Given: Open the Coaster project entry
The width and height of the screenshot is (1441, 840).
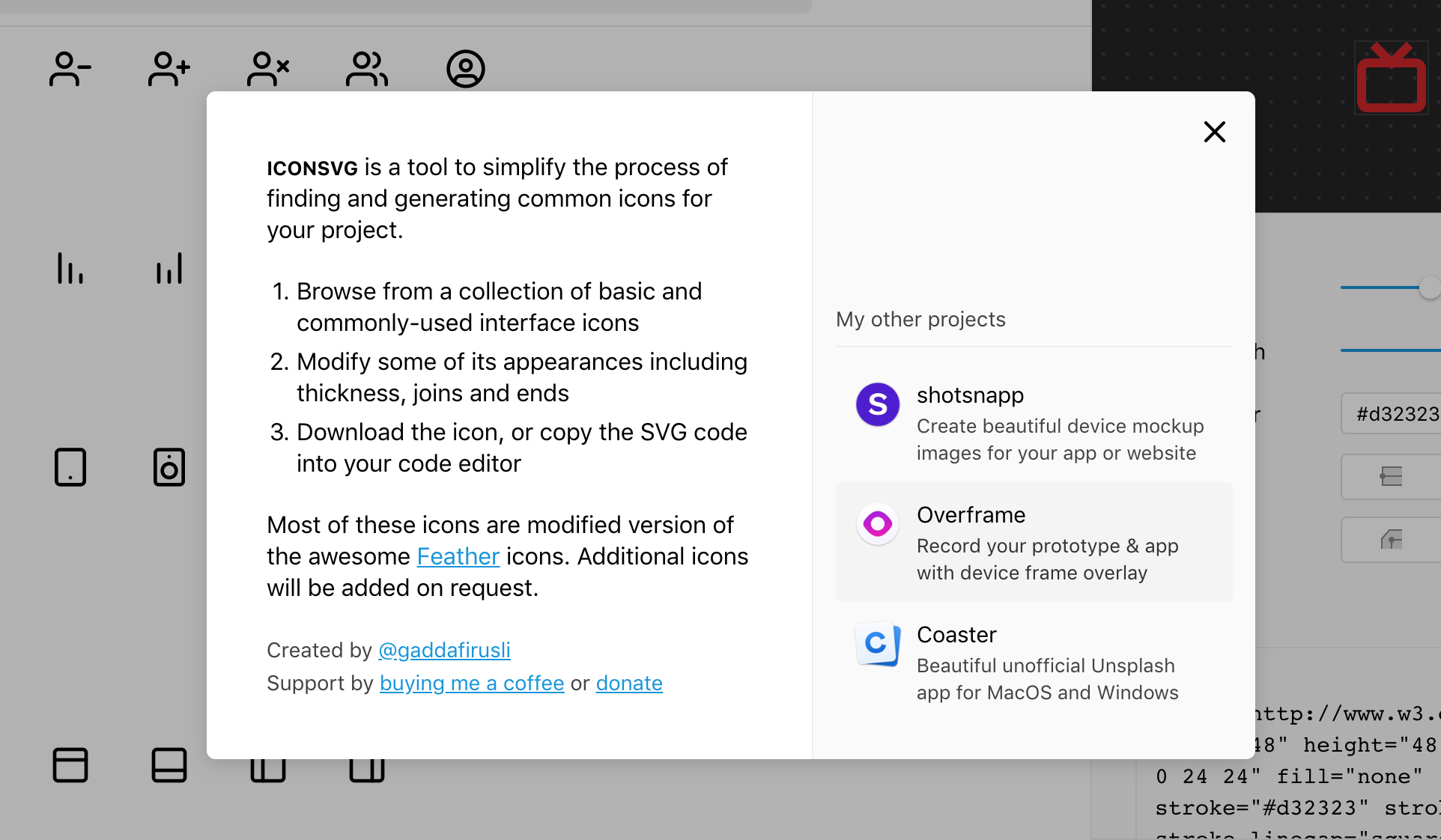Looking at the screenshot, I should click(1034, 662).
